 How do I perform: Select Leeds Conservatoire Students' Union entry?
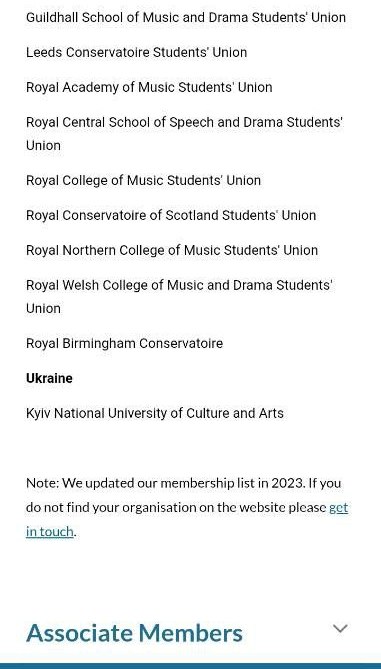click(137, 52)
